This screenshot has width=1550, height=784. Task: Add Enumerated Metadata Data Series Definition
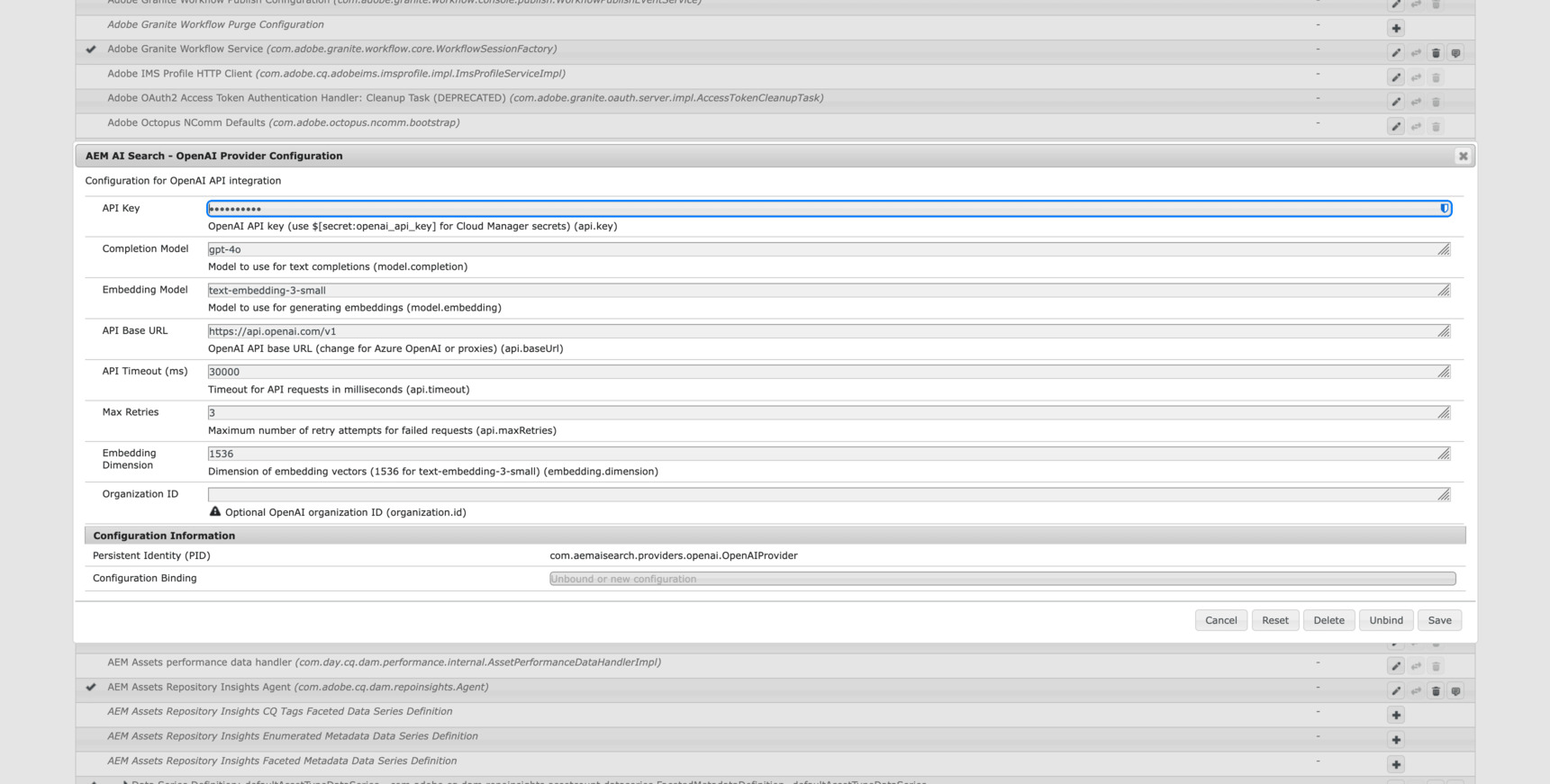point(1396,739)
